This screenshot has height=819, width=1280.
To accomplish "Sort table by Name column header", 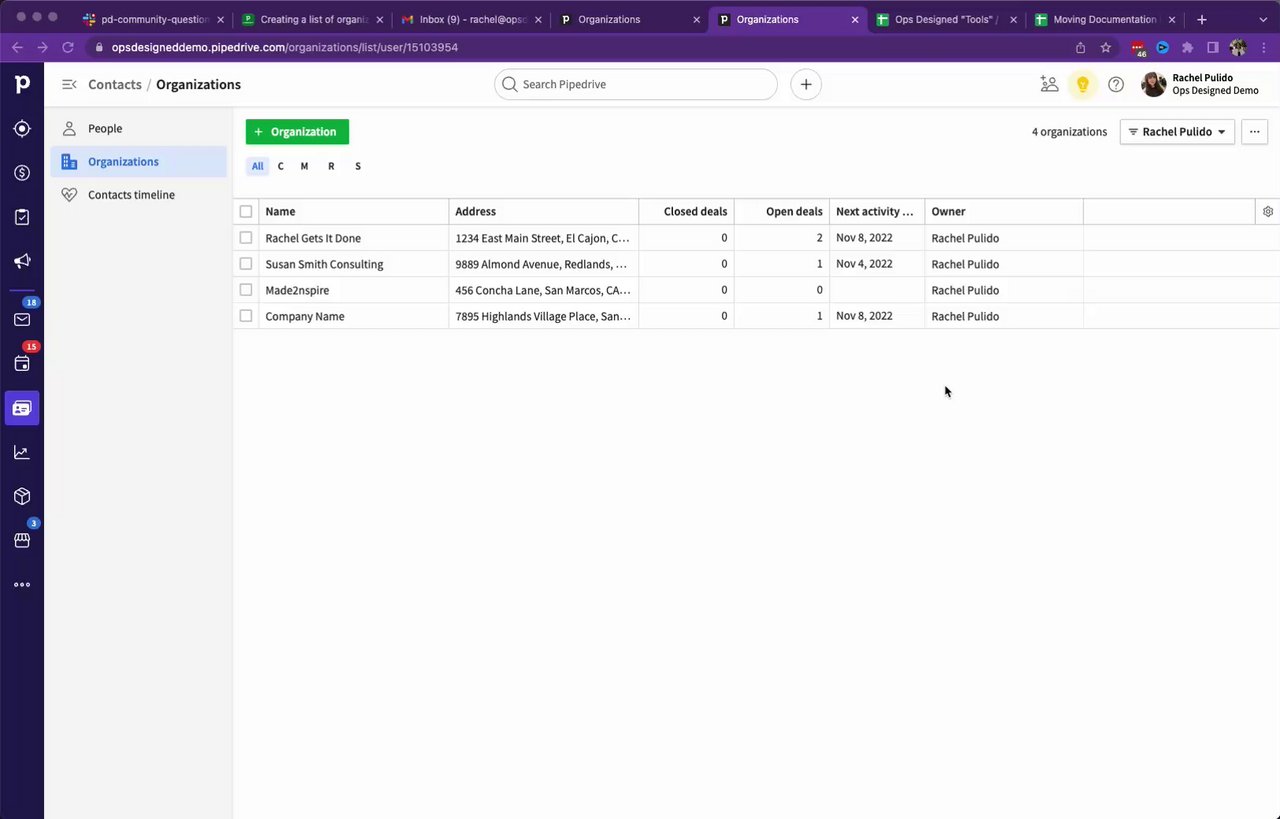I will pos(354,212).
